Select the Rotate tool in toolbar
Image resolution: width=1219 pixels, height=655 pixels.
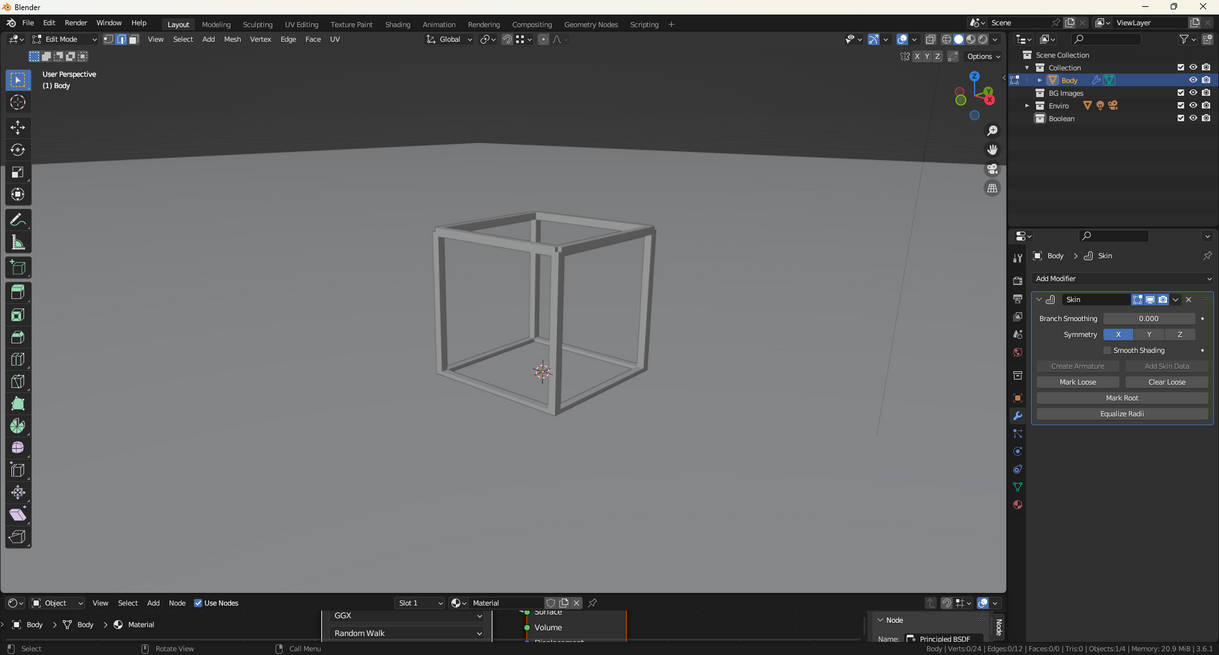[18, 150]
